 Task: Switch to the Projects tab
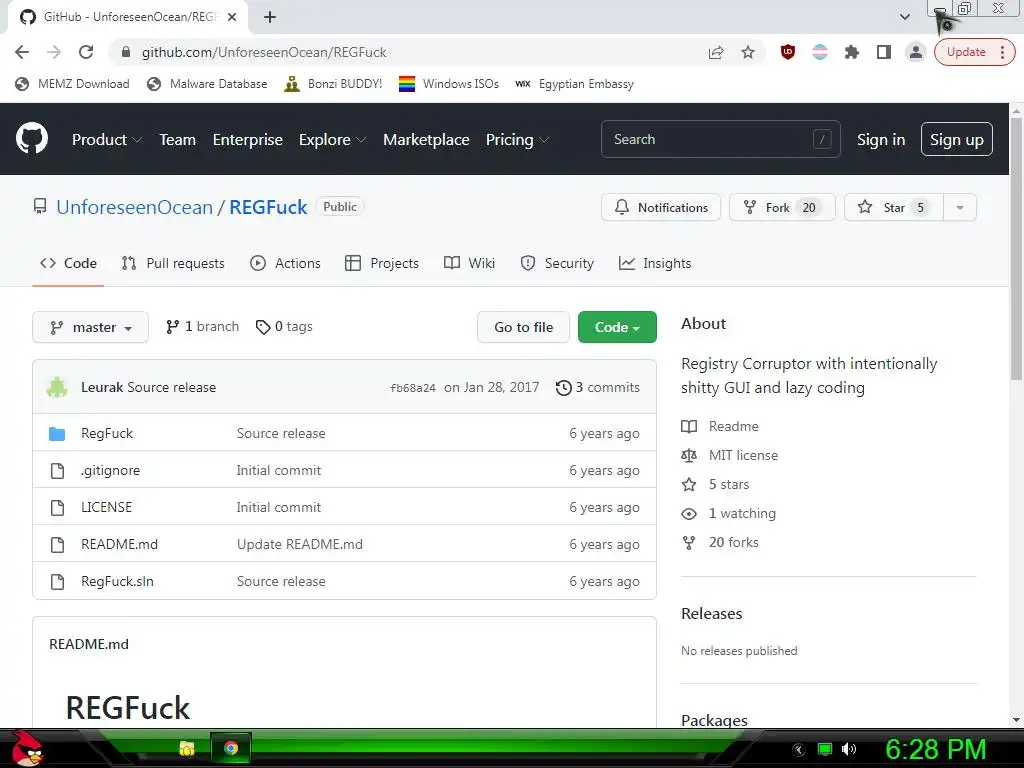pyautogui.click(x=382, y=263)
